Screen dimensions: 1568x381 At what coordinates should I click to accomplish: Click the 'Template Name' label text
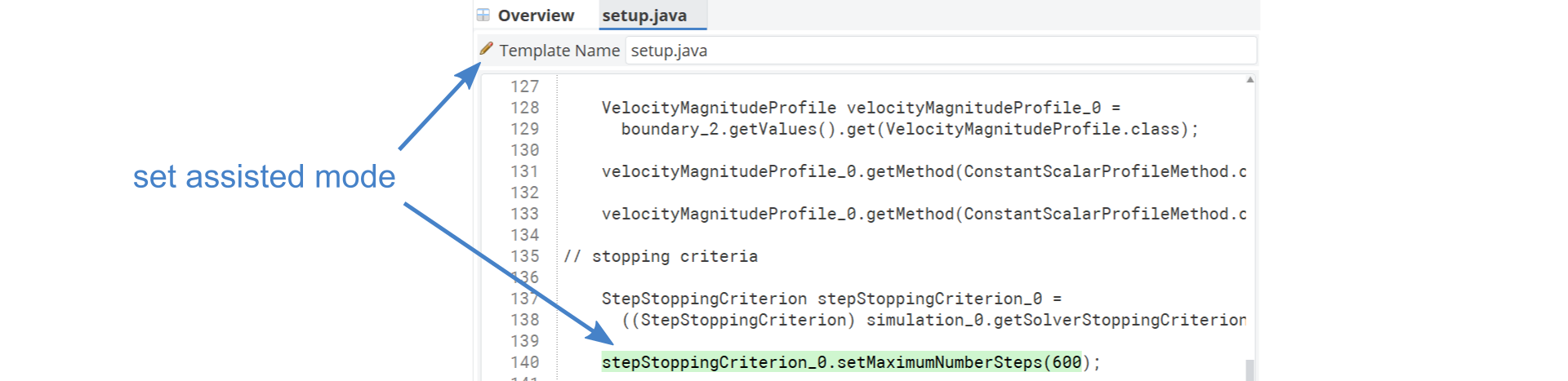click(559, 51)
